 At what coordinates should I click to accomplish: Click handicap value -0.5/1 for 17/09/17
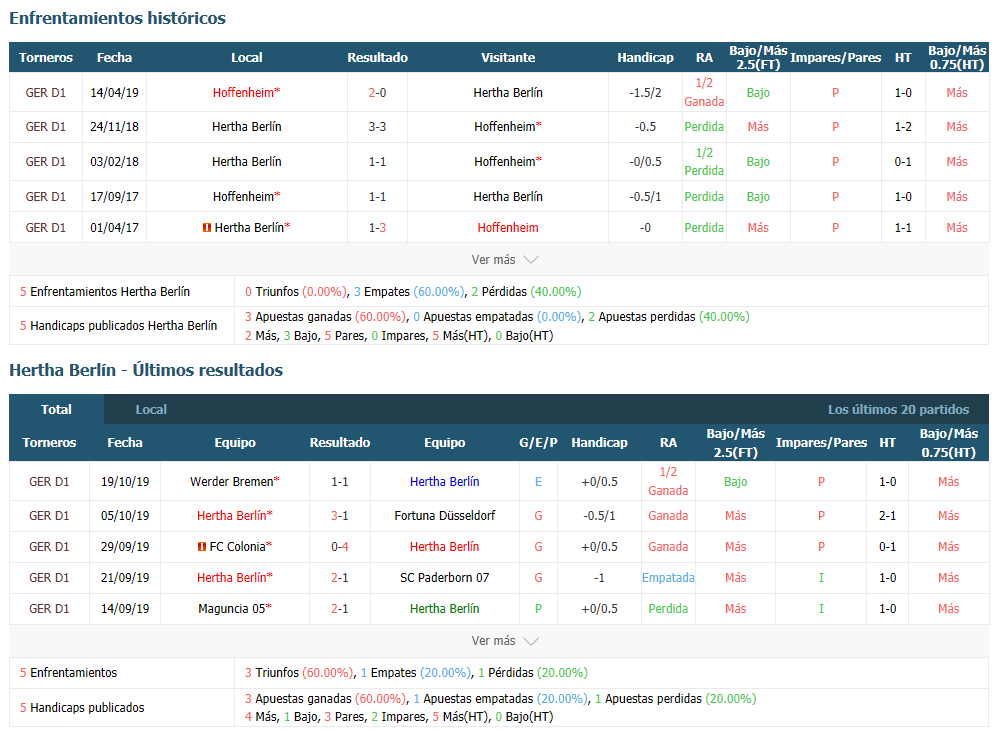tap(645, 197)
